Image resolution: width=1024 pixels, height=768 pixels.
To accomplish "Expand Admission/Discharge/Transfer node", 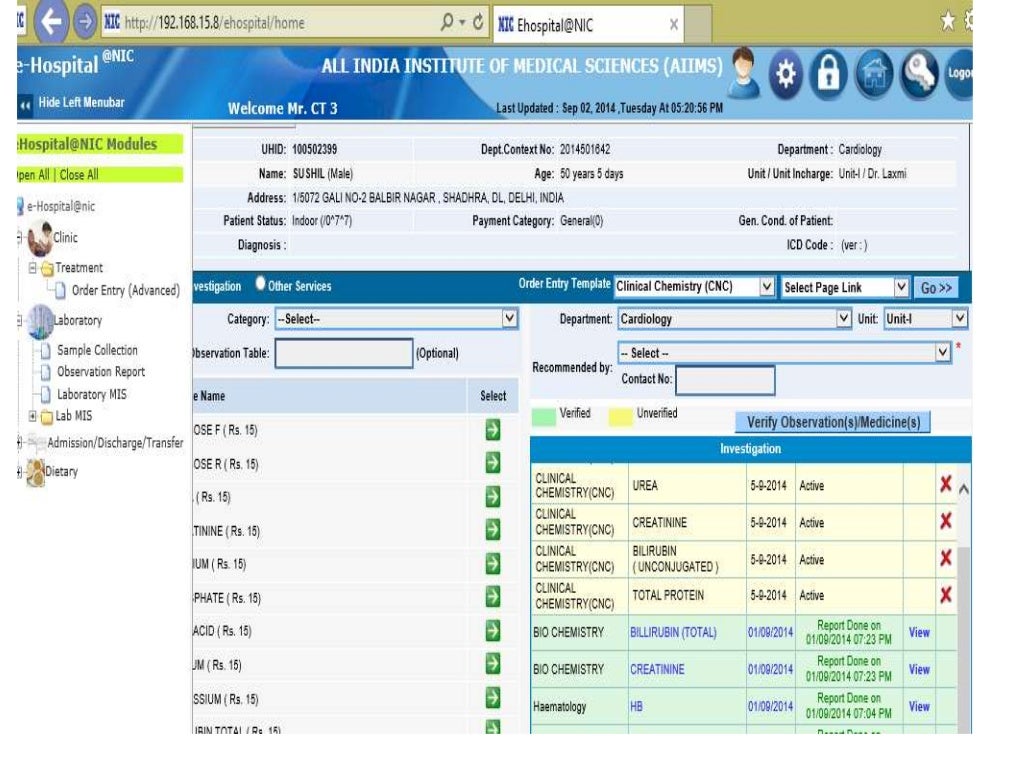I will tap(20, 443).
